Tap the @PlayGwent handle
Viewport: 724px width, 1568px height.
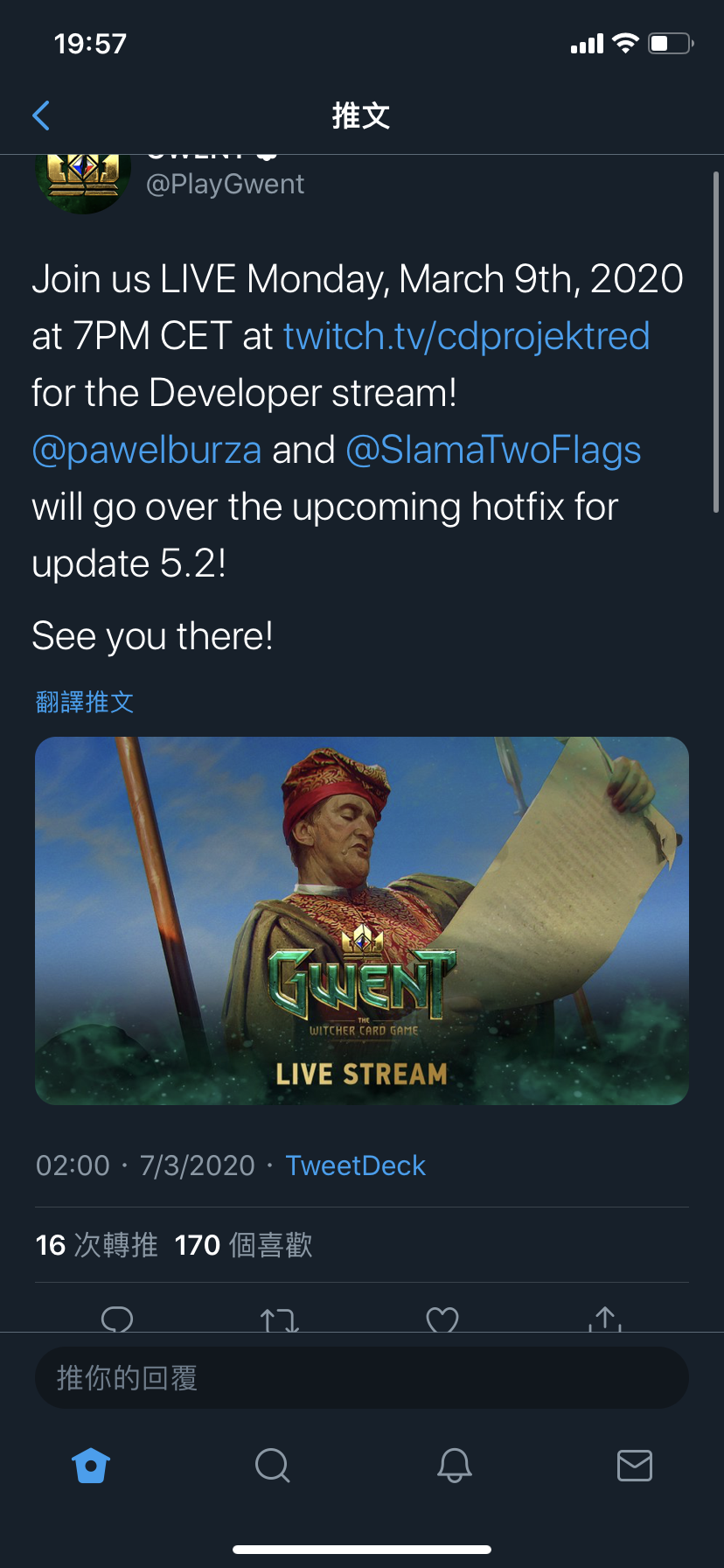[226, 184]
